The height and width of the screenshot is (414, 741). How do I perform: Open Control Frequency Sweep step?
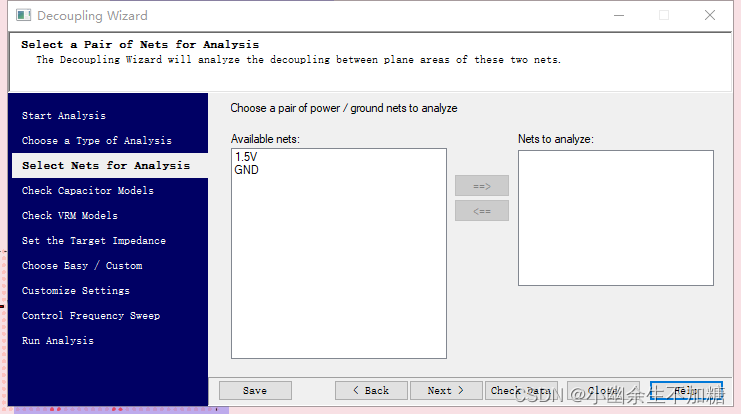pos(91,316)
